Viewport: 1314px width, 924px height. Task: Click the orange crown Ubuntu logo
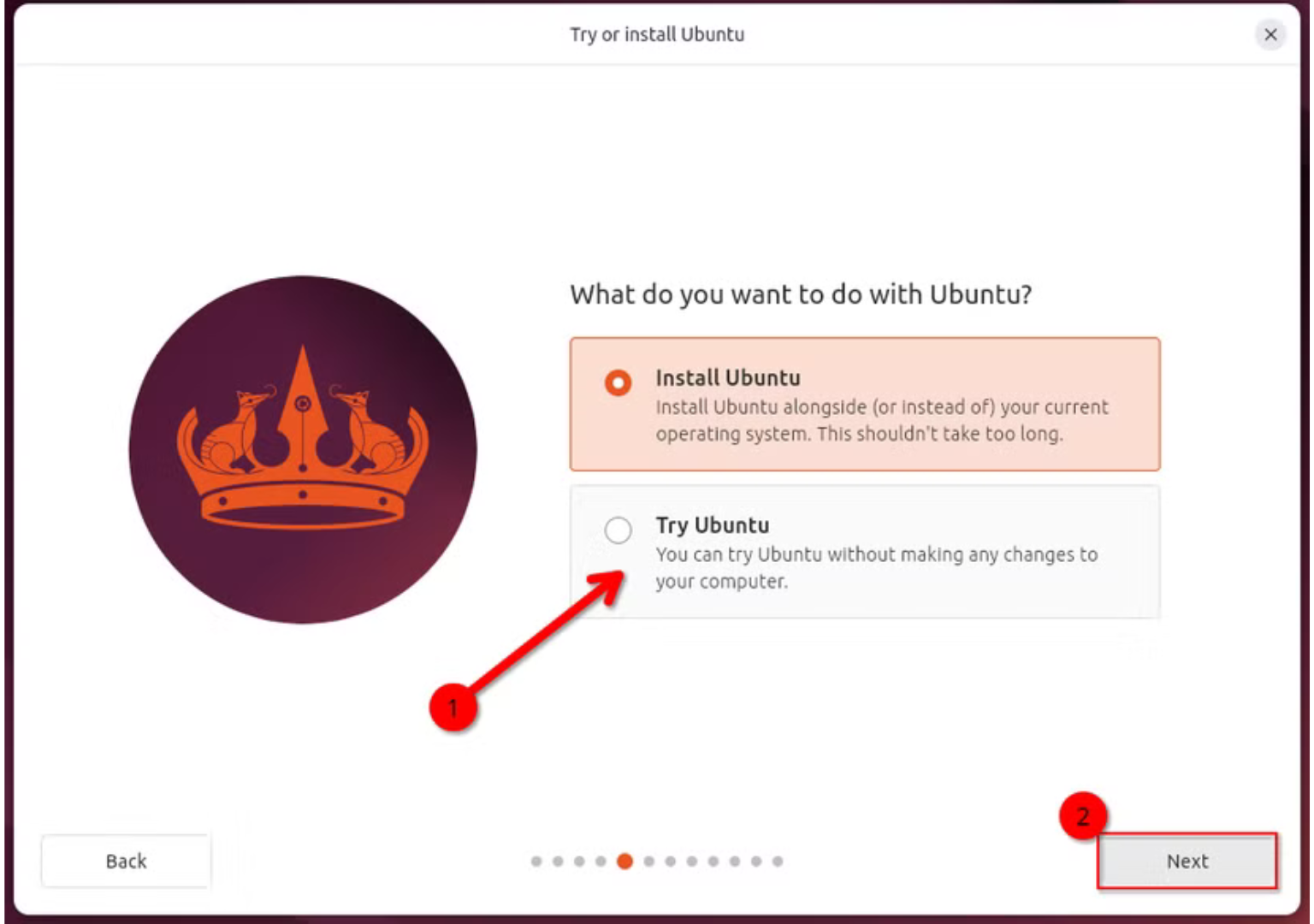click(303, 449)
